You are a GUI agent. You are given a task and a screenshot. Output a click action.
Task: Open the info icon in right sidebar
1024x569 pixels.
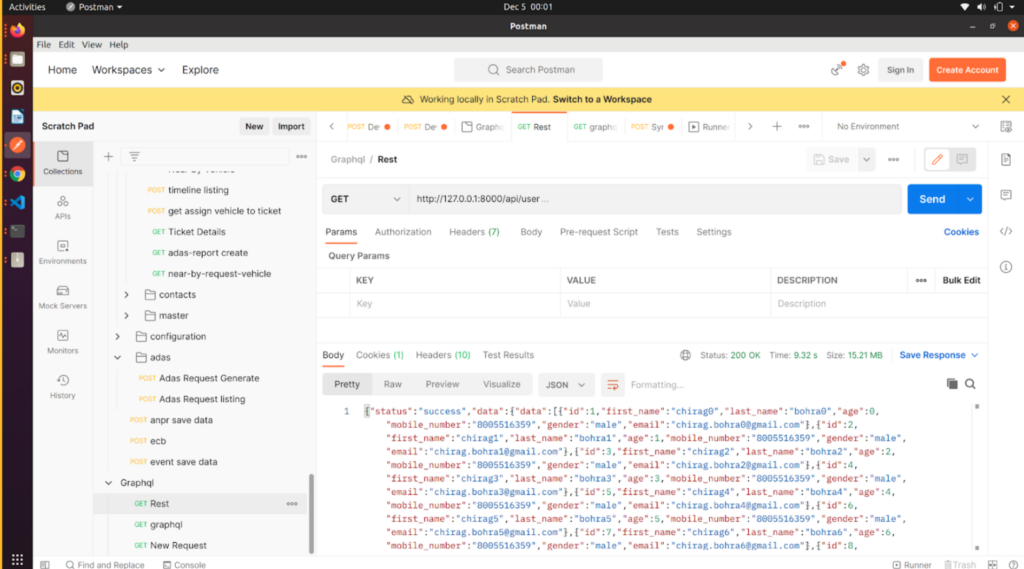(x=1006, y=267)
